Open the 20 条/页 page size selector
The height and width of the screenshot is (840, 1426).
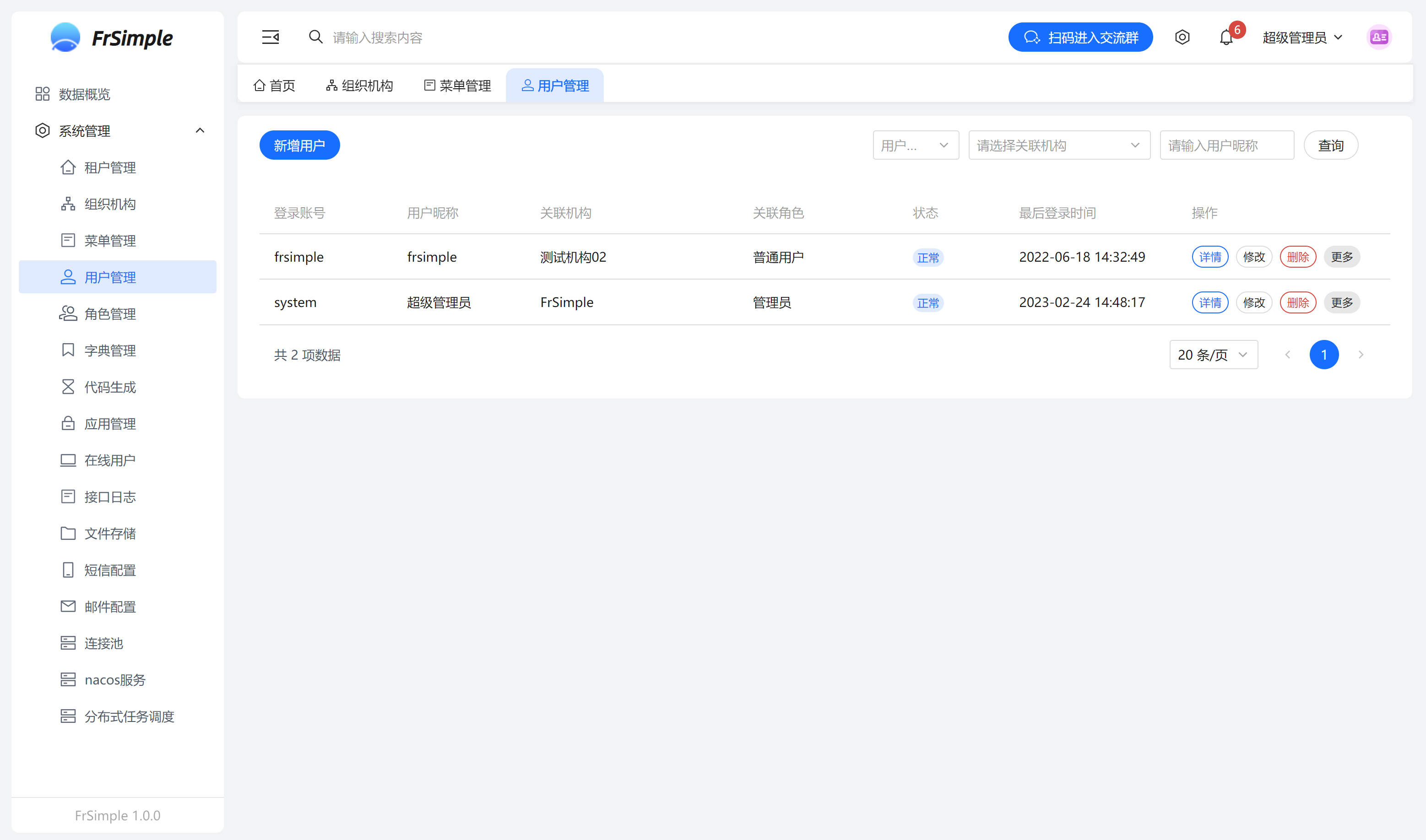1213,355
